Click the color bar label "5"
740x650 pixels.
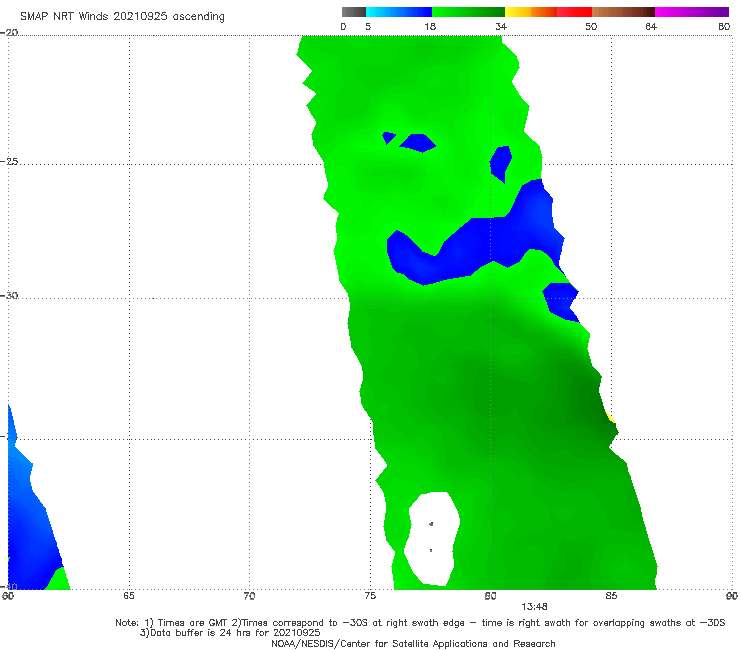368,27
